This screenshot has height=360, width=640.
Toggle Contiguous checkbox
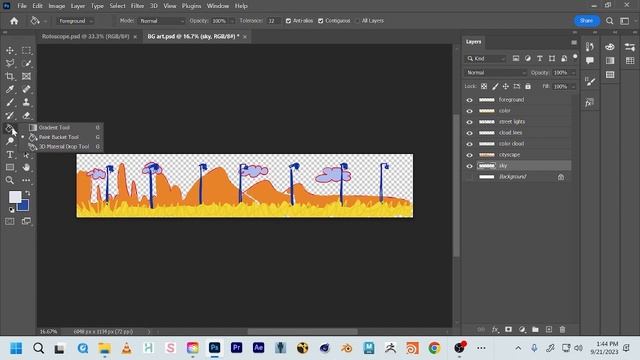coord(320,21)
